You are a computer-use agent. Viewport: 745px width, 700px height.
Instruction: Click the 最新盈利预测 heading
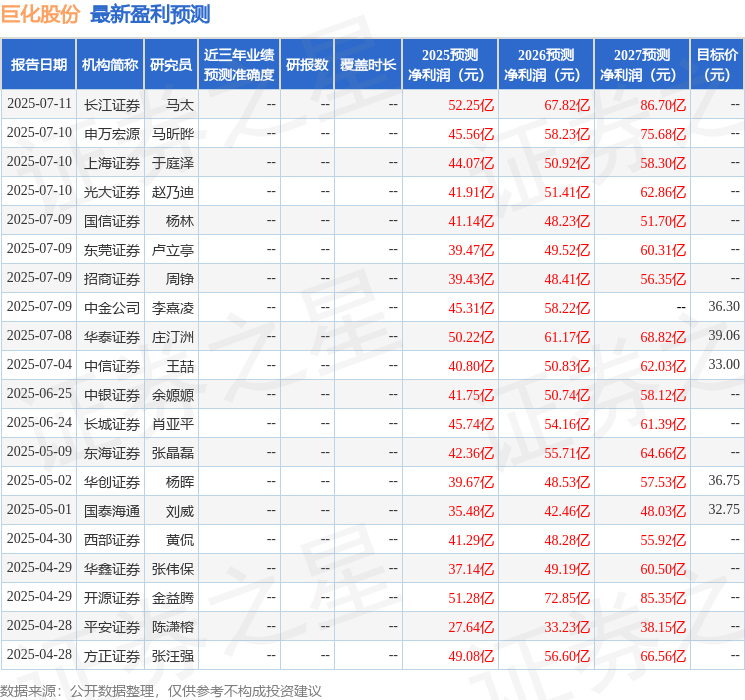point(150,14)
